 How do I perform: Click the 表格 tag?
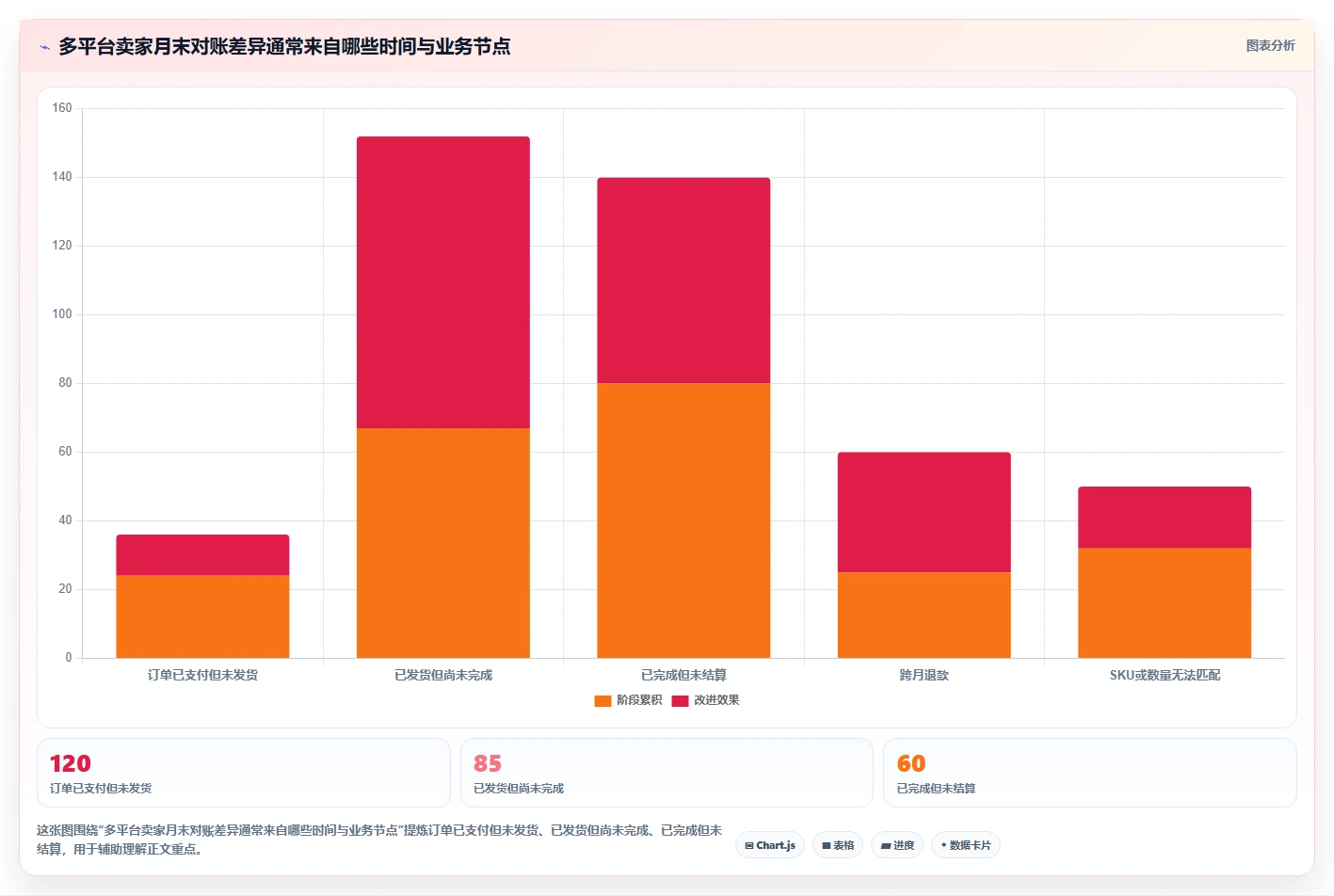click(x=838, y=845)
